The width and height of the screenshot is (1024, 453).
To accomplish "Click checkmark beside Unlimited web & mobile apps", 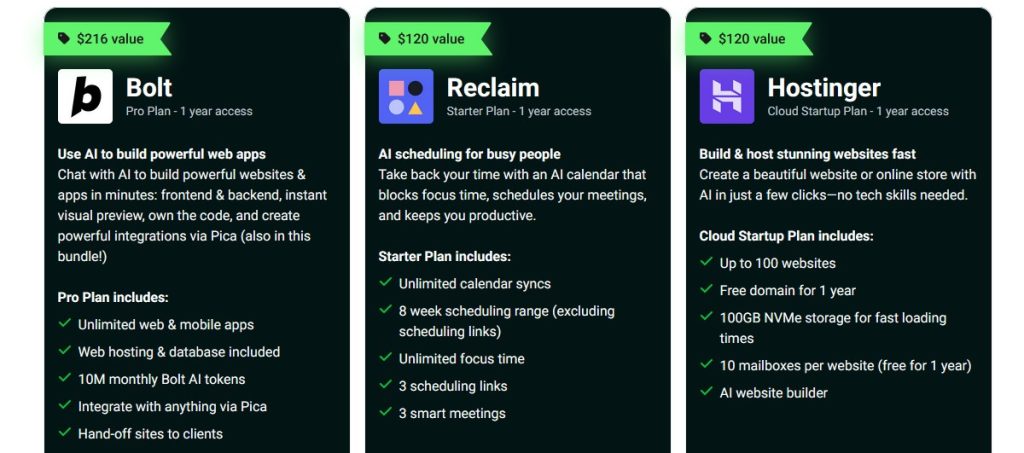I will [x=65, y=324].
